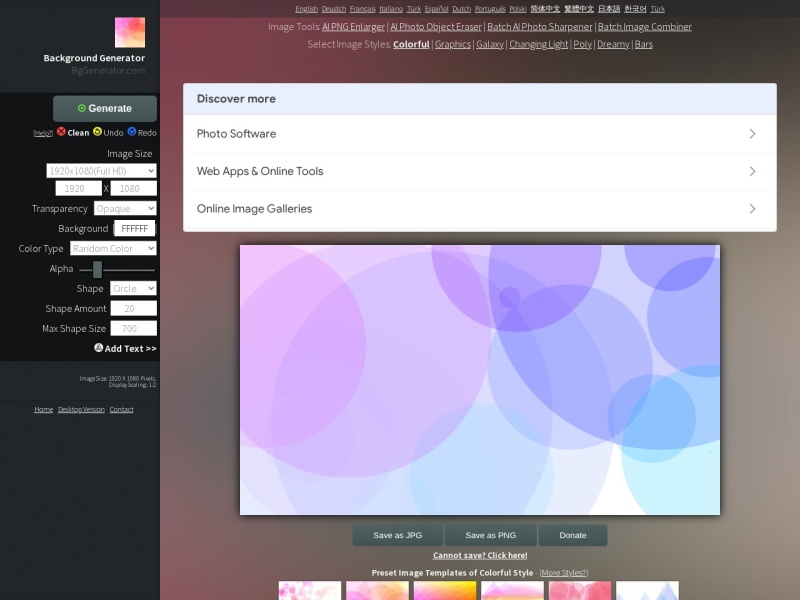Switch language to Français
The width and height of the screenshot is (800, 600).
tap(362, 9)
